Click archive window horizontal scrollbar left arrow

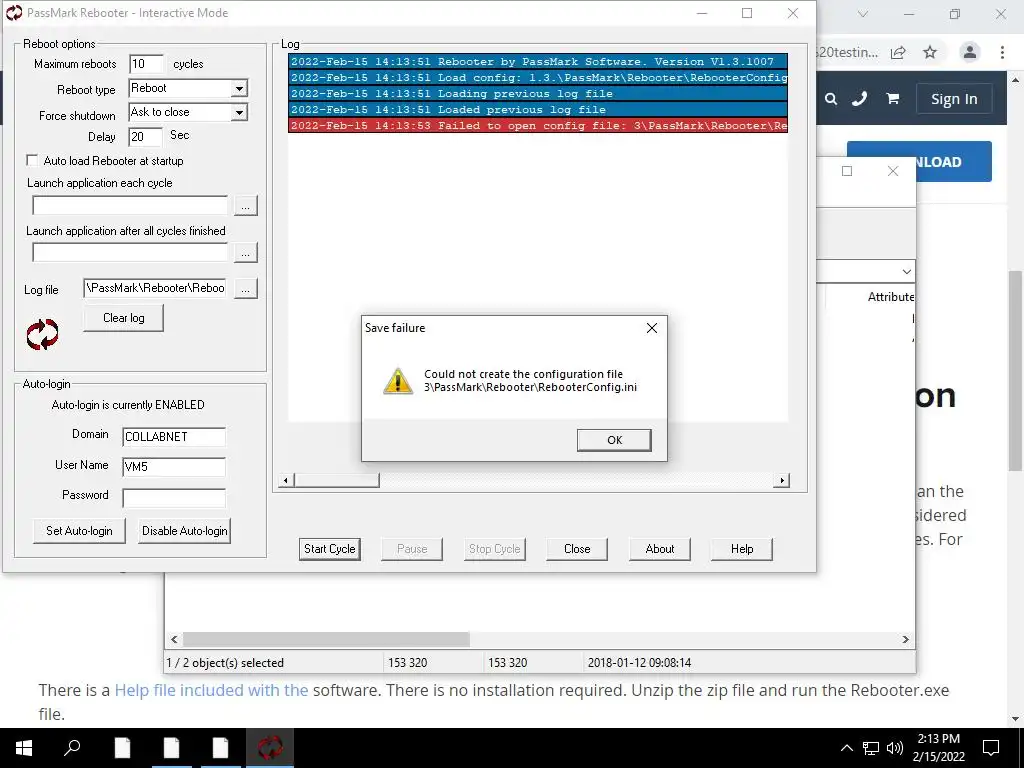pyautogui.click(x=174, y=639)
